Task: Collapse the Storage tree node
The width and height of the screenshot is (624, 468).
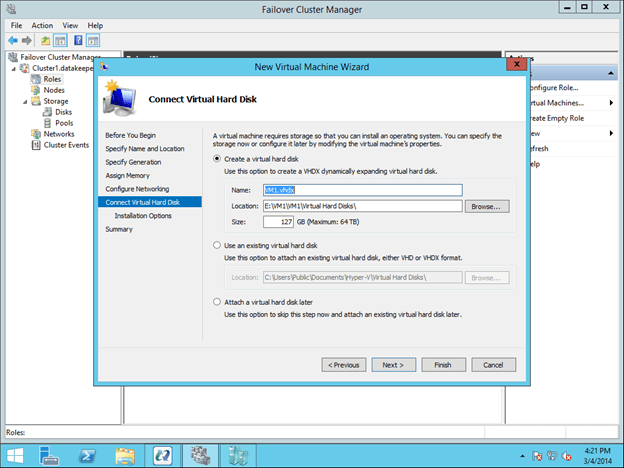Action: pos(25,101)
